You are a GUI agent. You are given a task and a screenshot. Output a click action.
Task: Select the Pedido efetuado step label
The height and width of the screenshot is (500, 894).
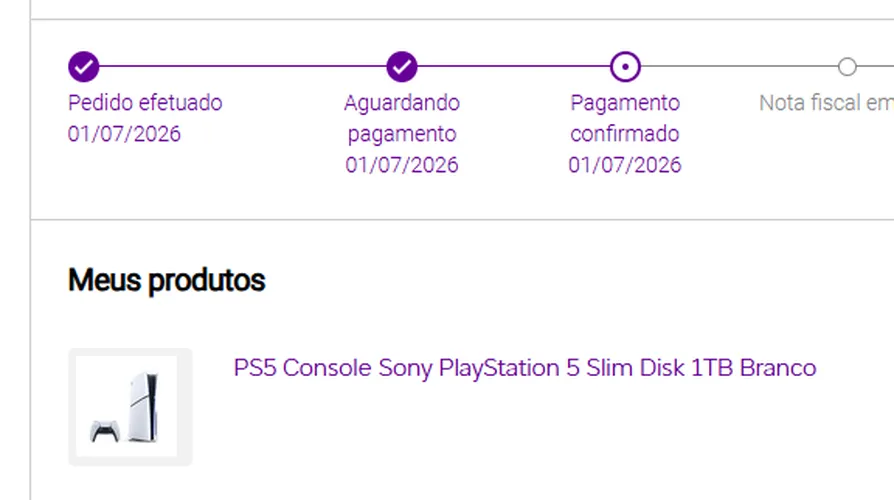coord(145,103)
